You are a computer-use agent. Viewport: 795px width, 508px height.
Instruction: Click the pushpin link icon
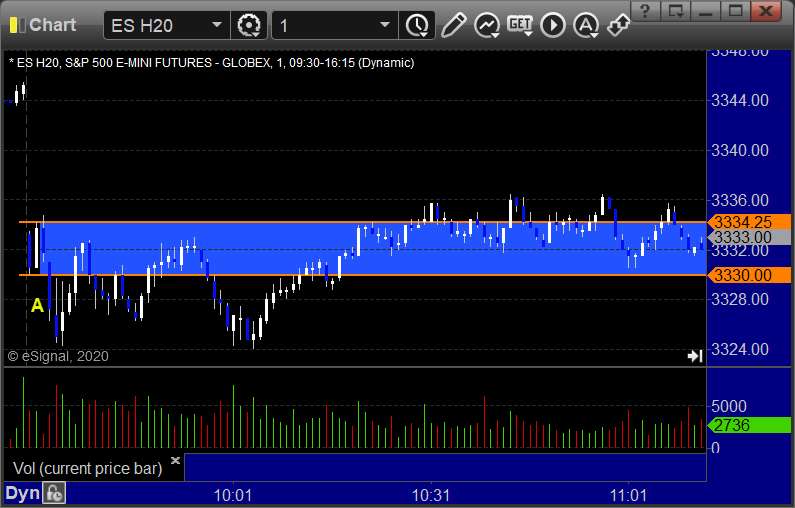pos(619,25)
